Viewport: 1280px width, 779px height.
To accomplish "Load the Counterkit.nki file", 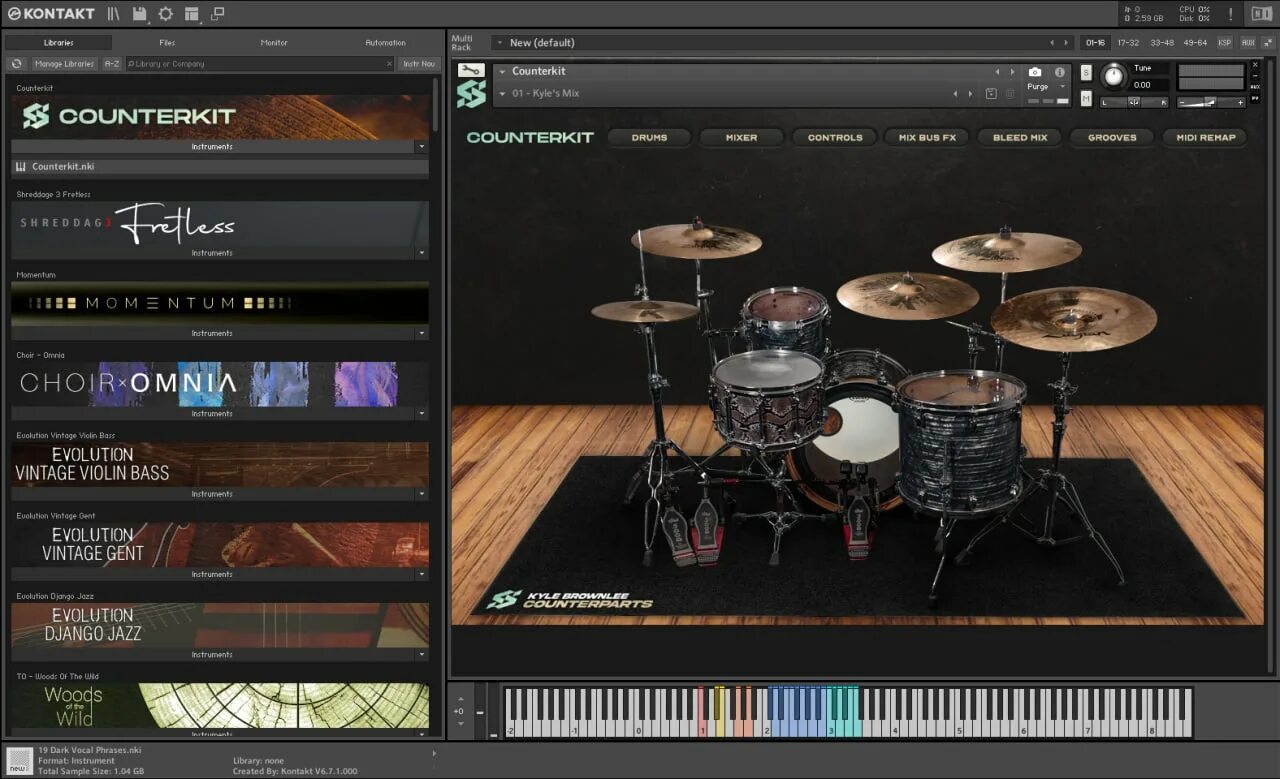I will (x=220, y=167).
